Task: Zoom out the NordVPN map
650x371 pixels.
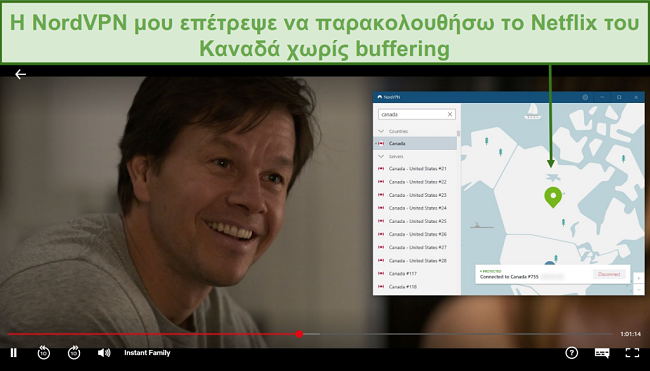Action: coord(639,289)
